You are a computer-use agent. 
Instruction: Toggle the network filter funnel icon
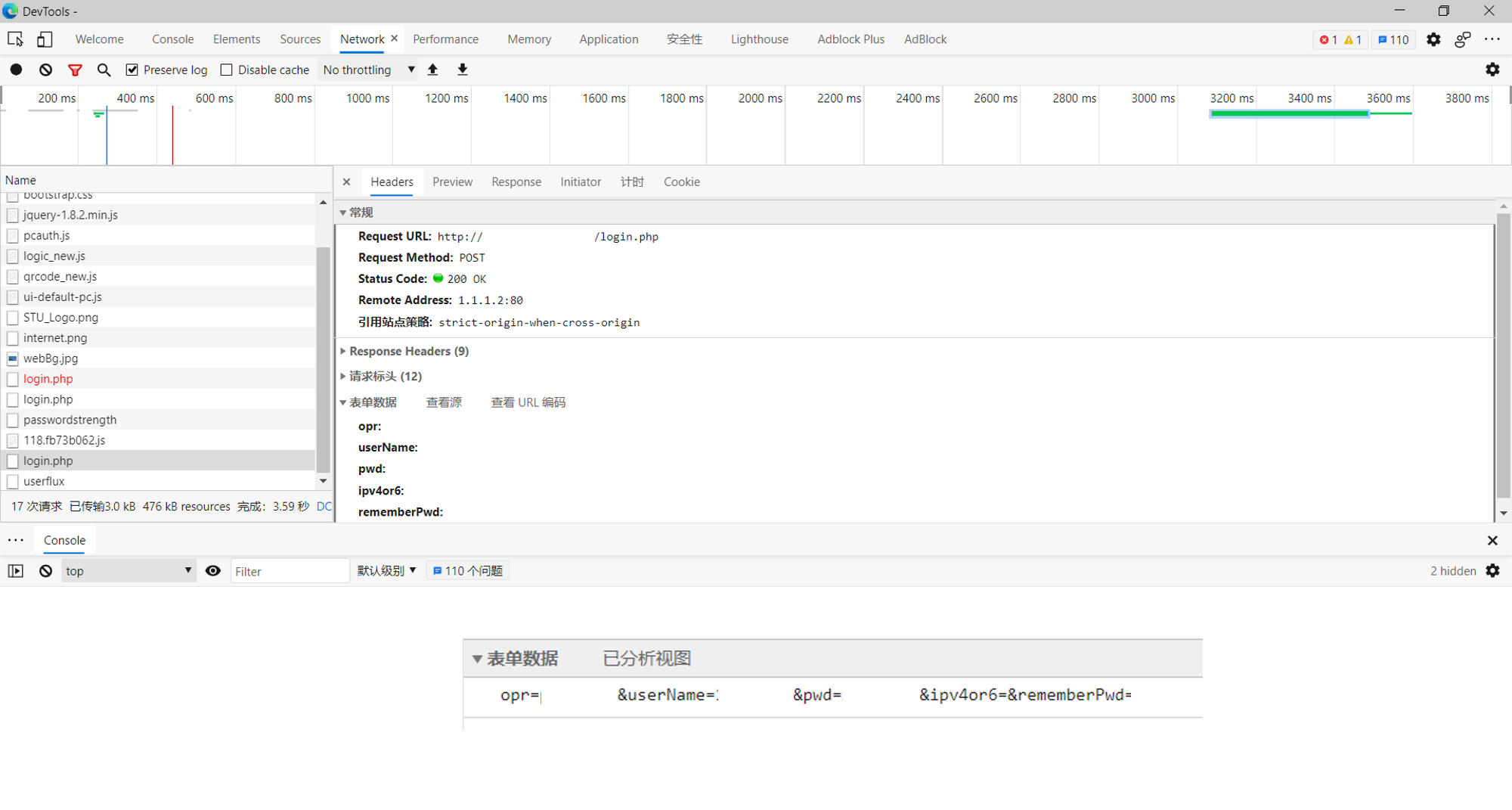coord(75,70)
